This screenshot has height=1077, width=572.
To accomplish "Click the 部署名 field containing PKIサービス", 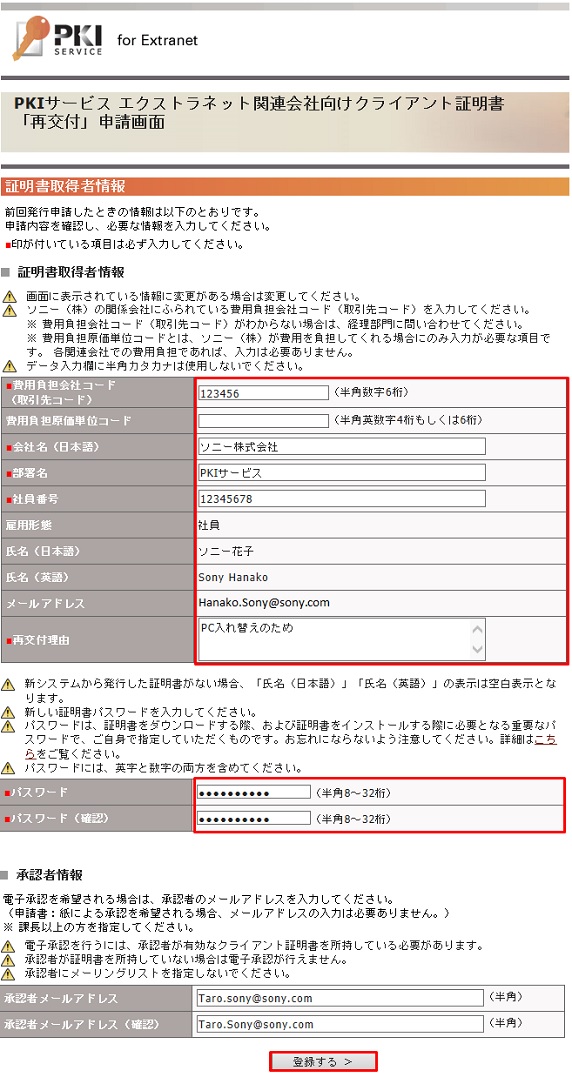I will [341, 473].
